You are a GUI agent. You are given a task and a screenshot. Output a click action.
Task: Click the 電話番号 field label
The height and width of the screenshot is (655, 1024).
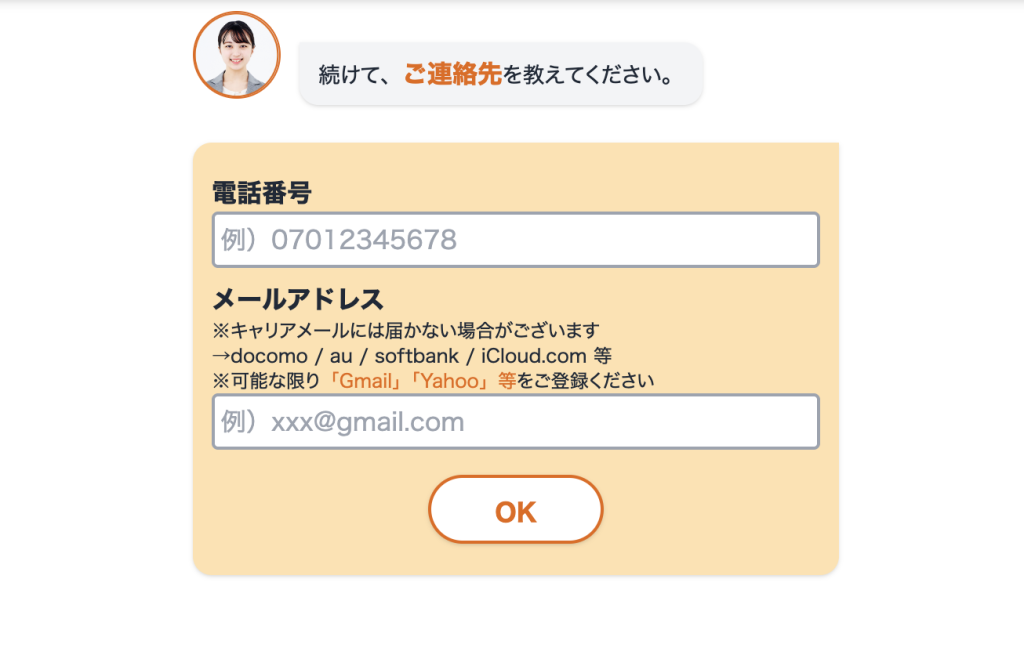click(x=262, y=193)
